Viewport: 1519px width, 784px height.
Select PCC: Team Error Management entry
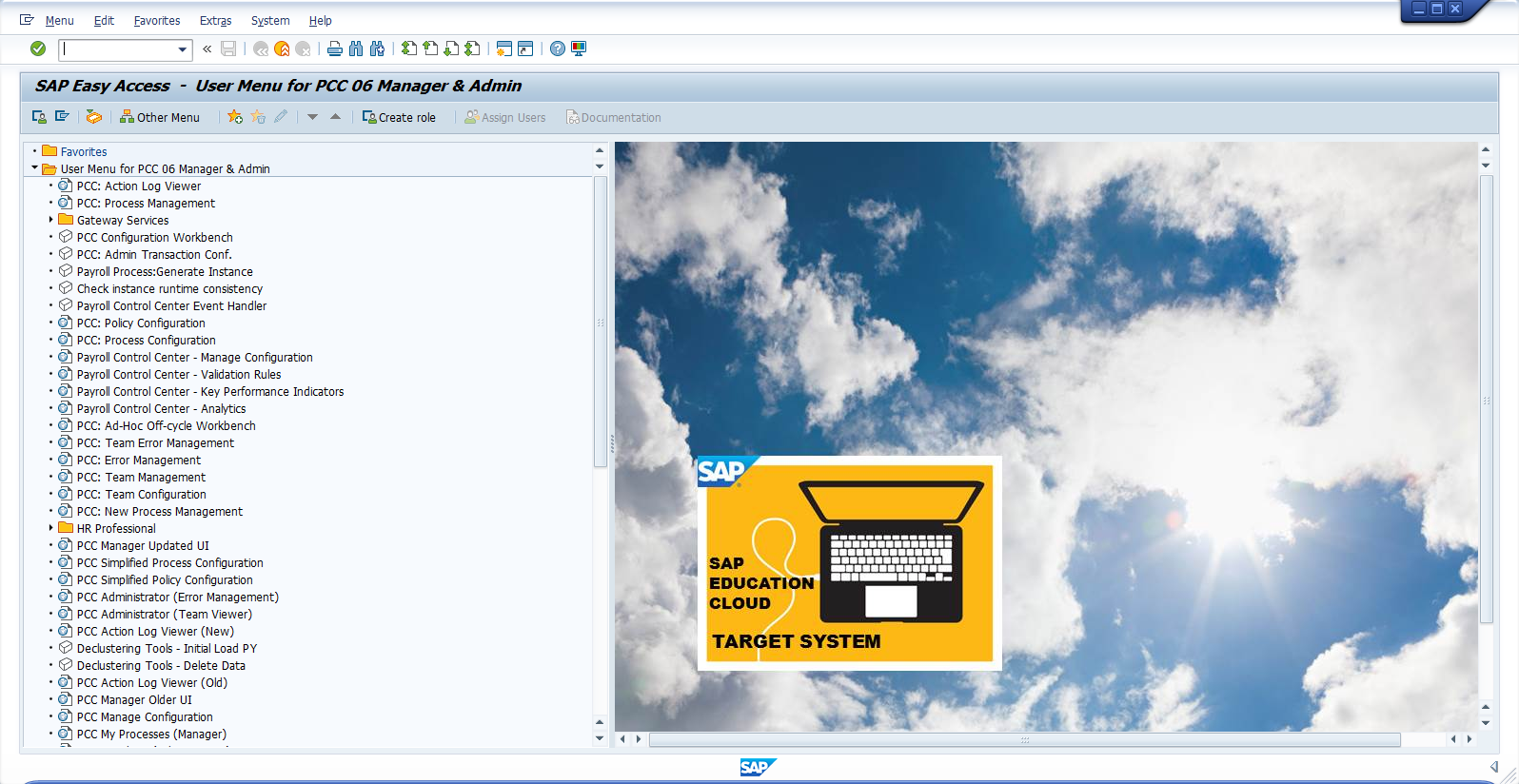(155, 442)
